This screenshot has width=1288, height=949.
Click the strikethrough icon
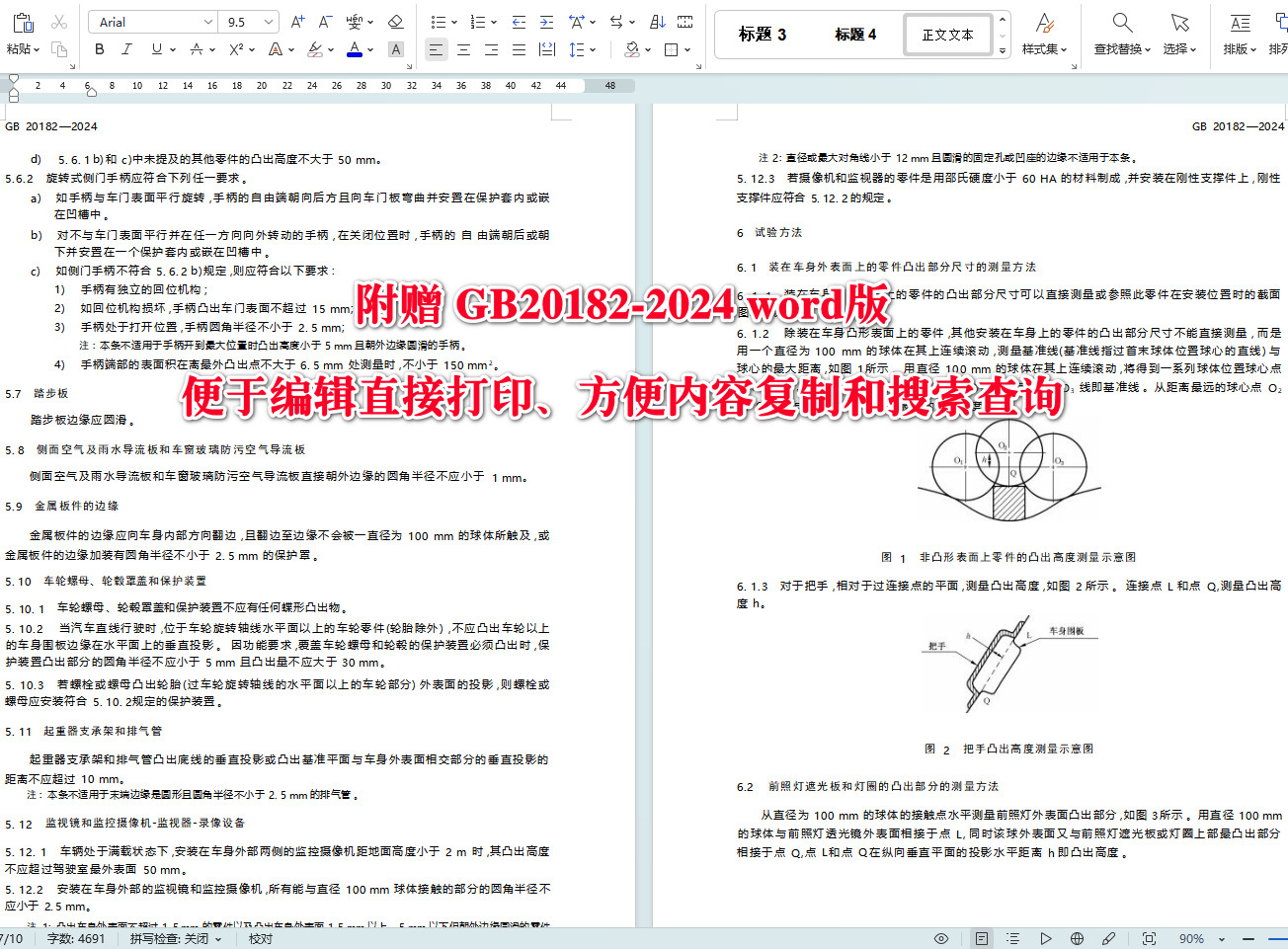click(x=197, y=49)
